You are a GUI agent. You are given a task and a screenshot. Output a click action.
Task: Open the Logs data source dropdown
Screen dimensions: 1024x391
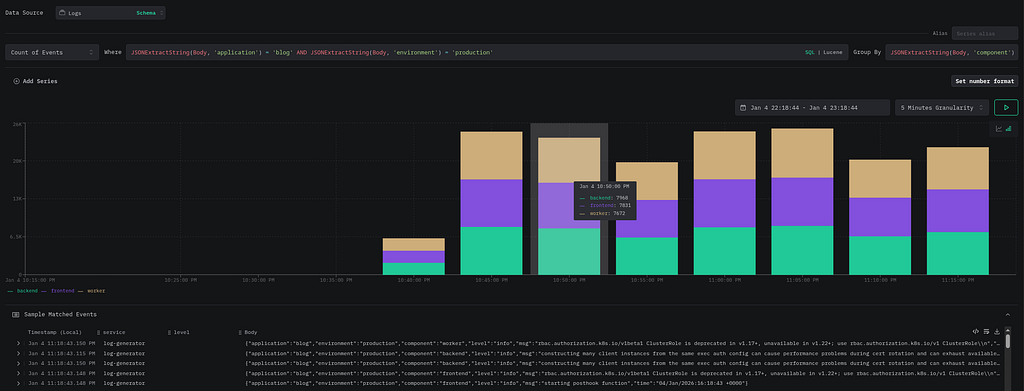tap(110, 12)
